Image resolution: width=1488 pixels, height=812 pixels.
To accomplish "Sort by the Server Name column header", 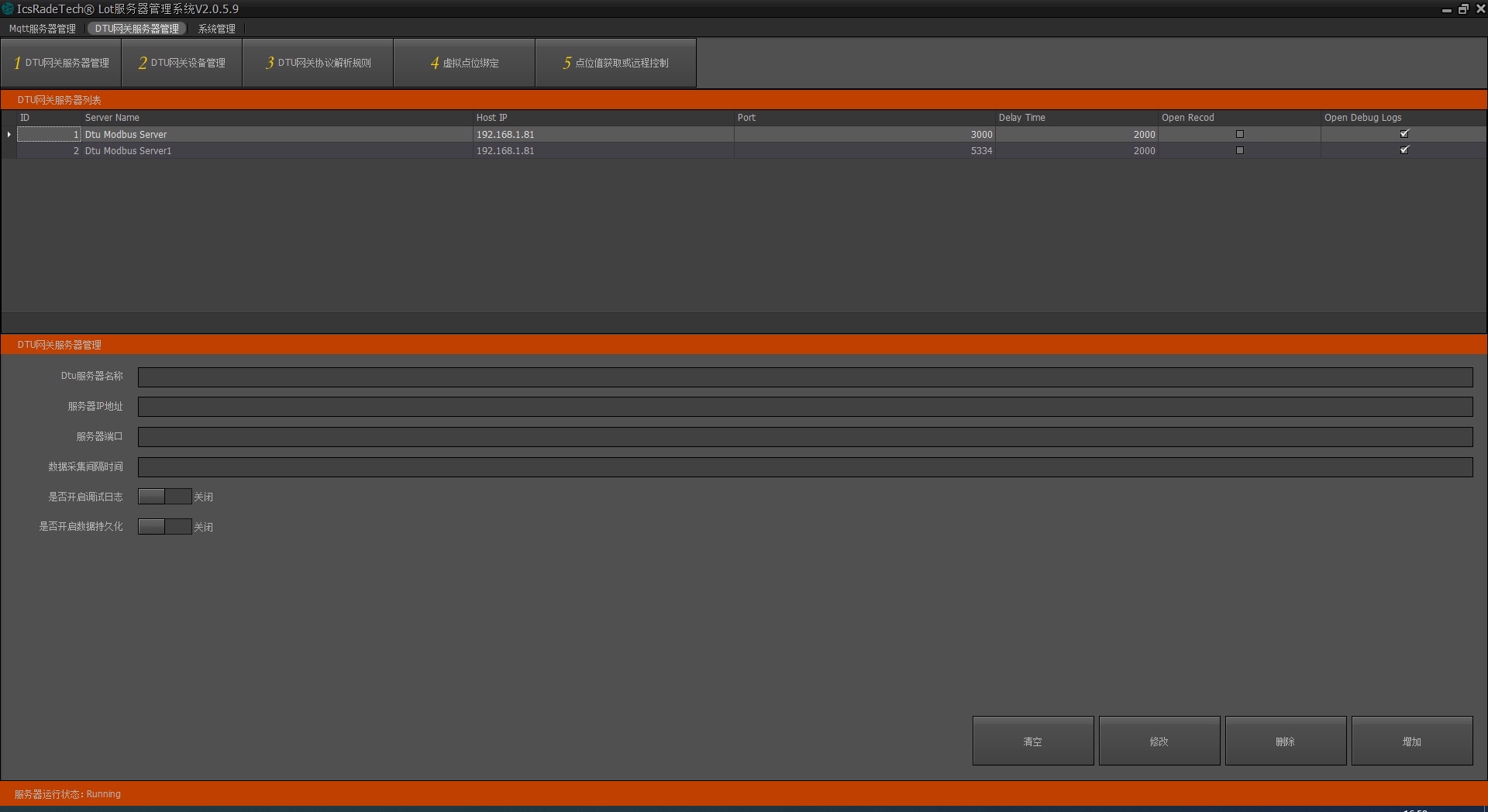I will [x=277, y=118].
